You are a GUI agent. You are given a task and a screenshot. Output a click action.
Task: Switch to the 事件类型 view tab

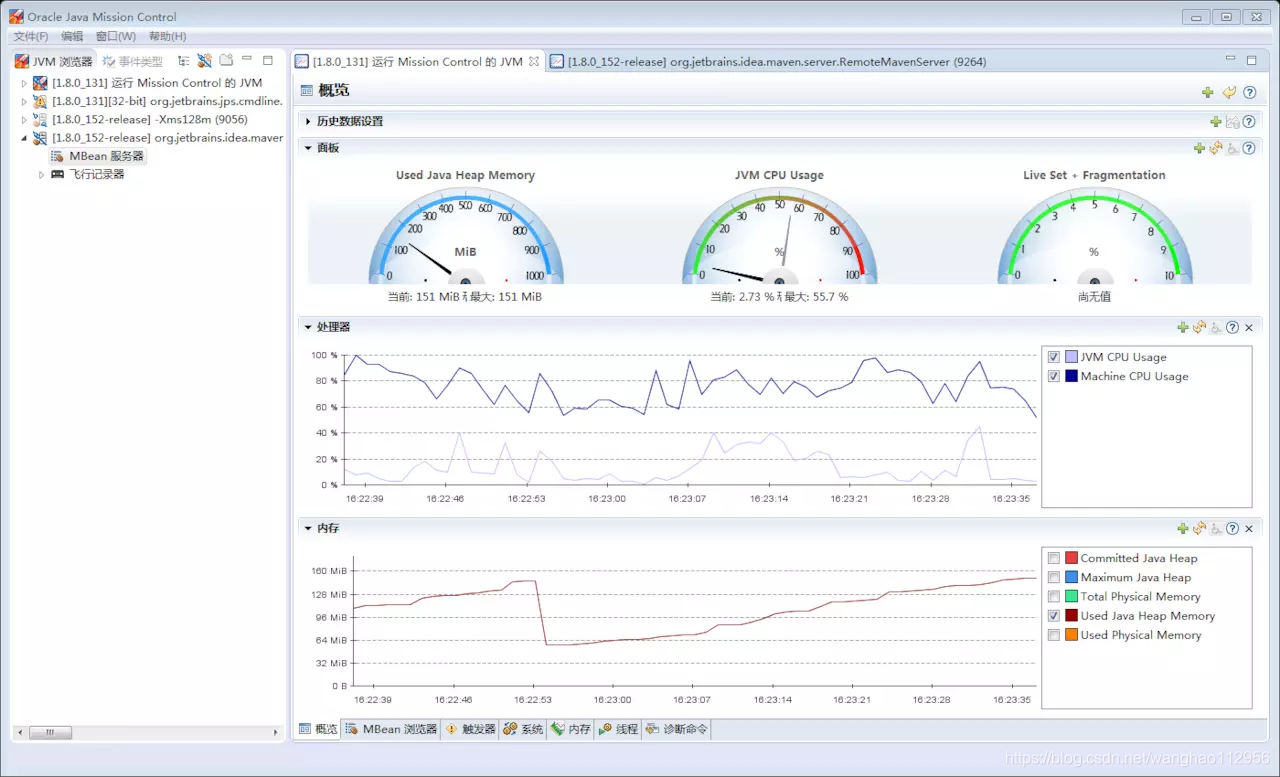[132, 62]
